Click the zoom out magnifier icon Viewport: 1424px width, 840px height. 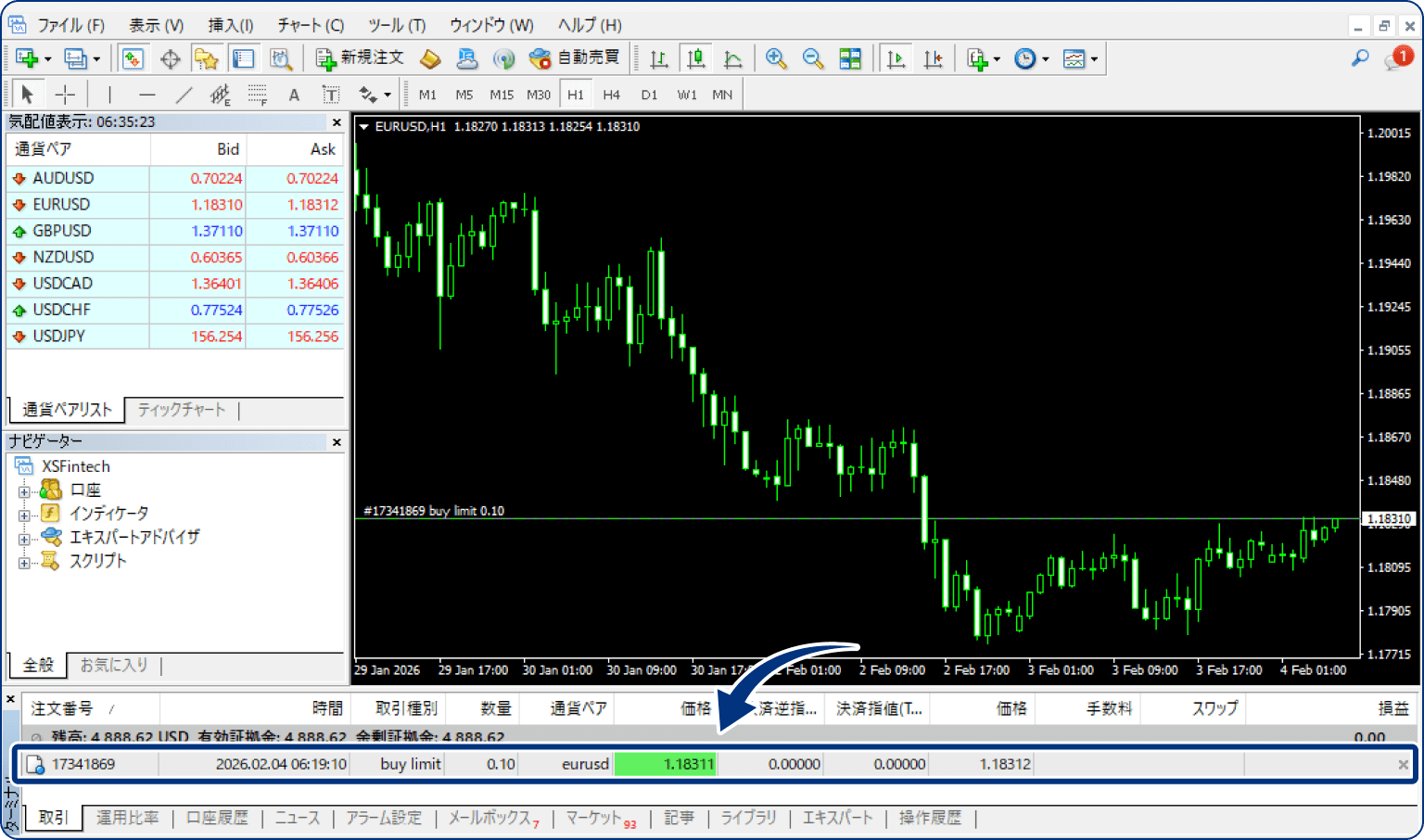(x=813, y=58)
